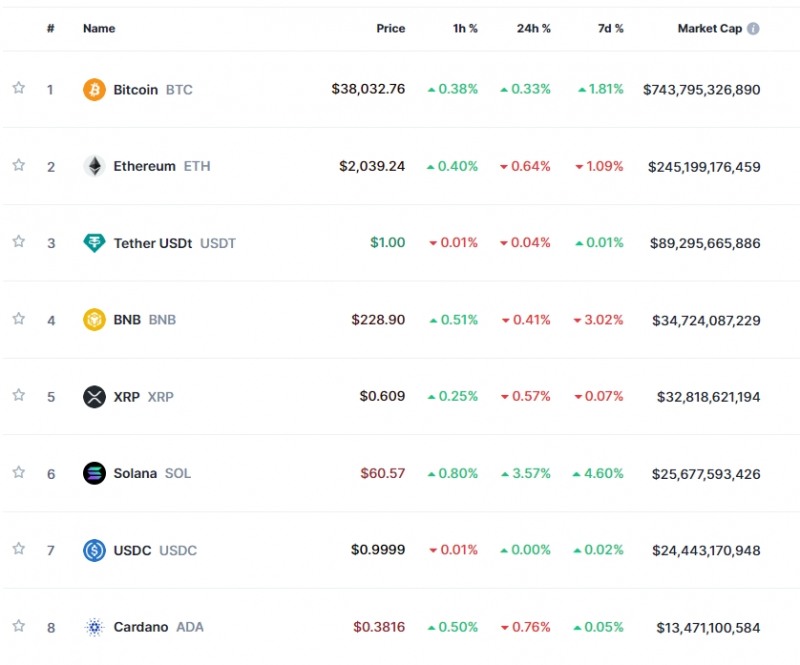
Task: Open the XRP coin page link
Action: [x=127, y=397]
